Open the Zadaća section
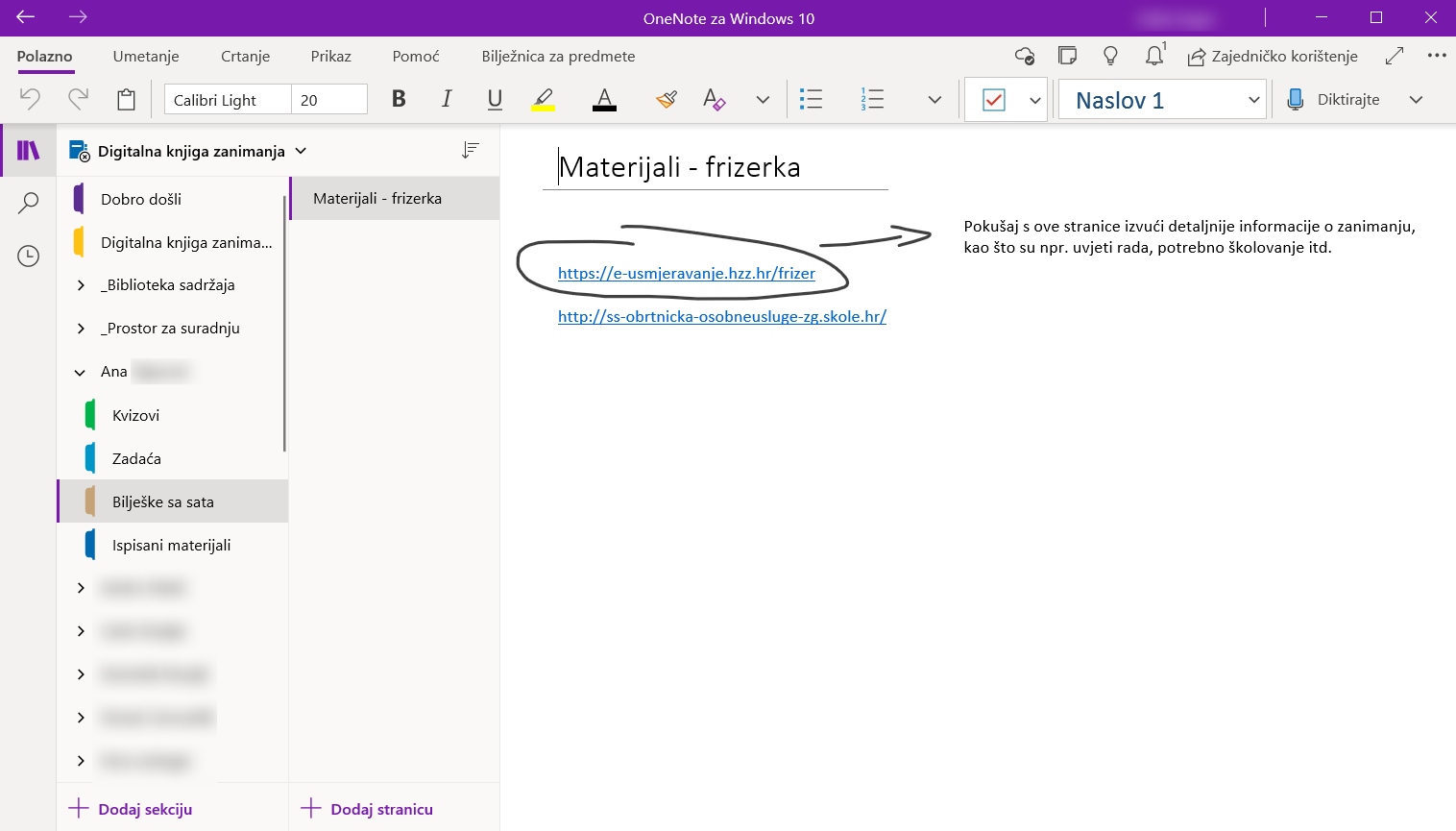The height and width of the screenshot is (831, 1456). pyautogui.click(x=173, y=458)
